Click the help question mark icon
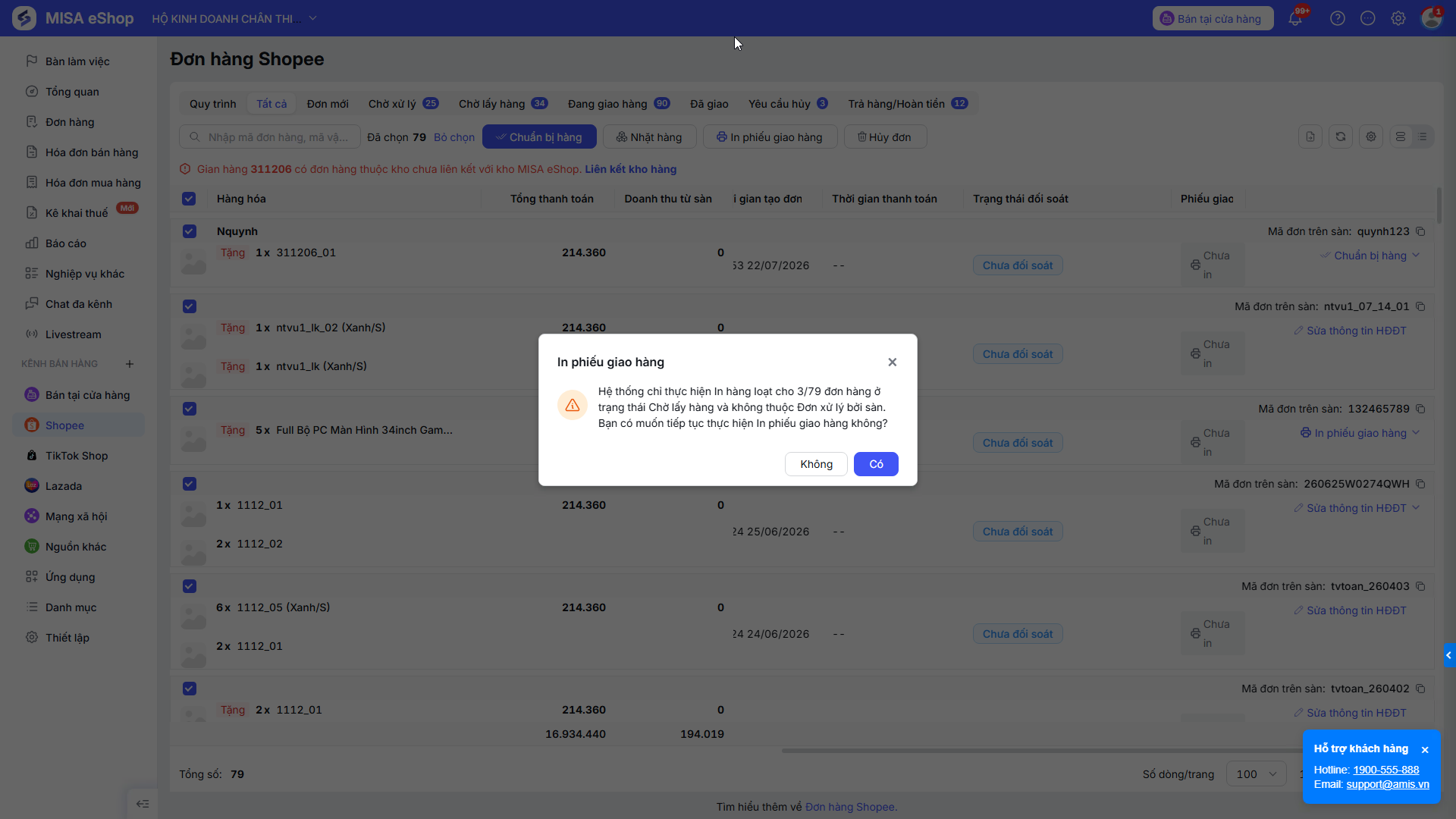Screen dimensions: 1456x819 1338,18
